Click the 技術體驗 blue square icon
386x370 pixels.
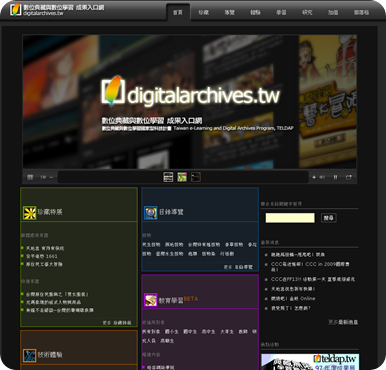pos(29,355)
